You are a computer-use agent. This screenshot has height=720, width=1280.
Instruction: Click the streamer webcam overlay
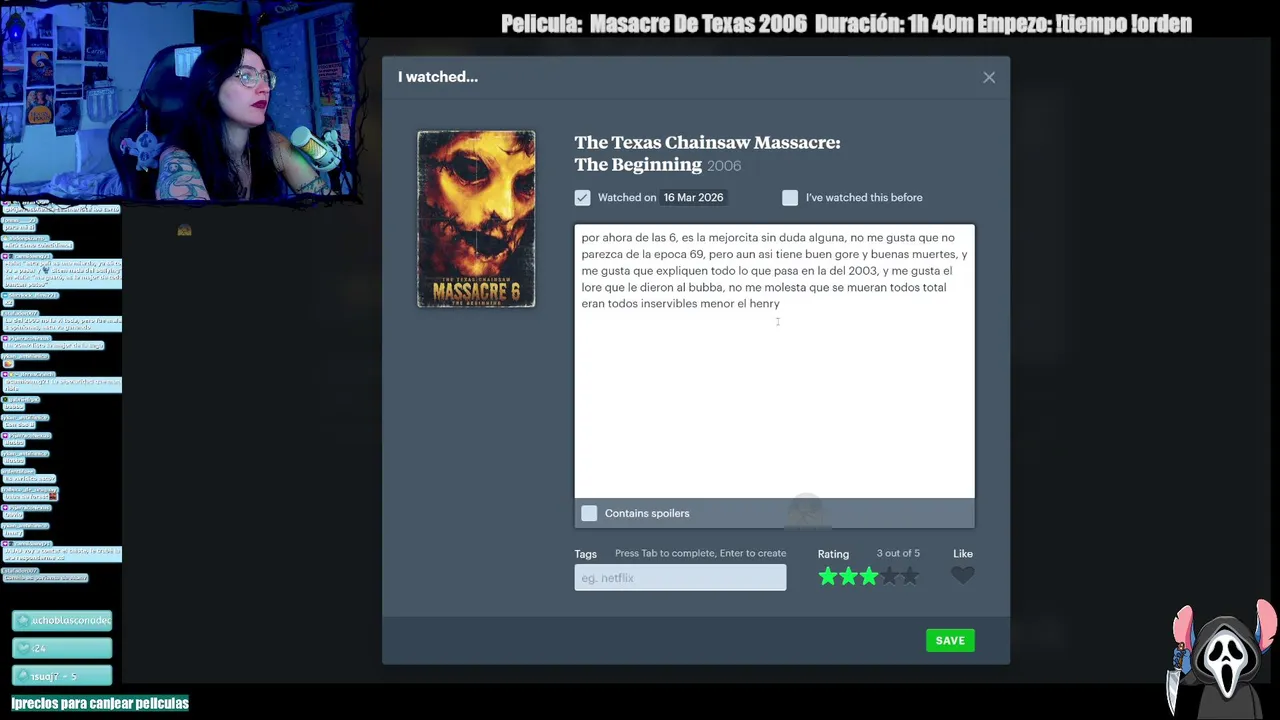[180, 100]
